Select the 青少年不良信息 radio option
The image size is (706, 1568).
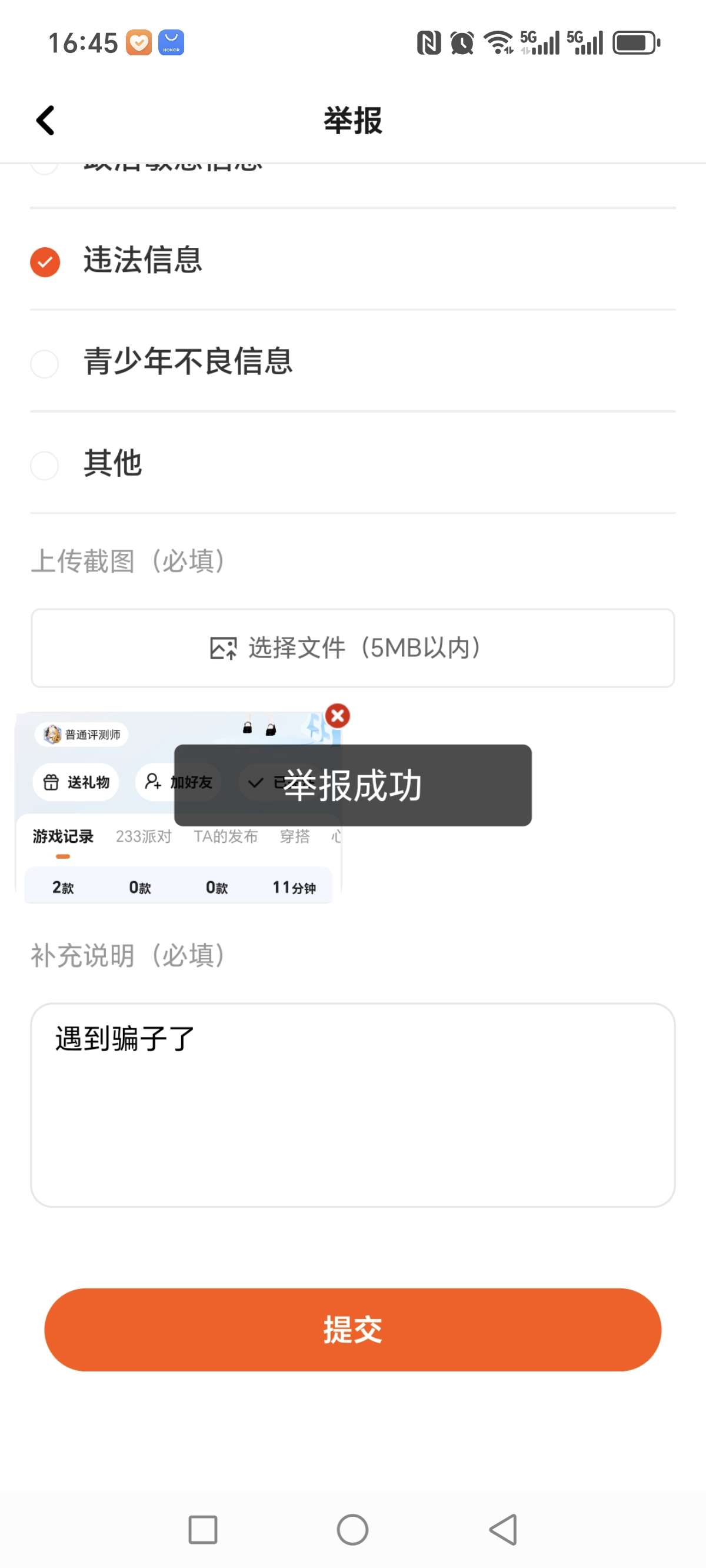[x=45, y=363]
